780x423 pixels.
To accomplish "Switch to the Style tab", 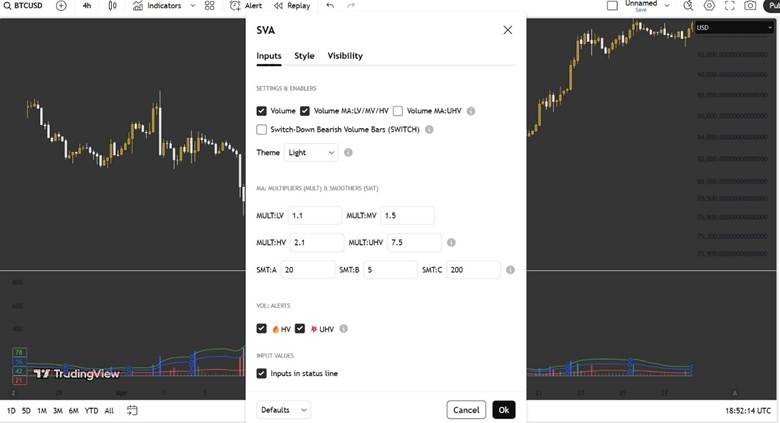I will point(304,56).
